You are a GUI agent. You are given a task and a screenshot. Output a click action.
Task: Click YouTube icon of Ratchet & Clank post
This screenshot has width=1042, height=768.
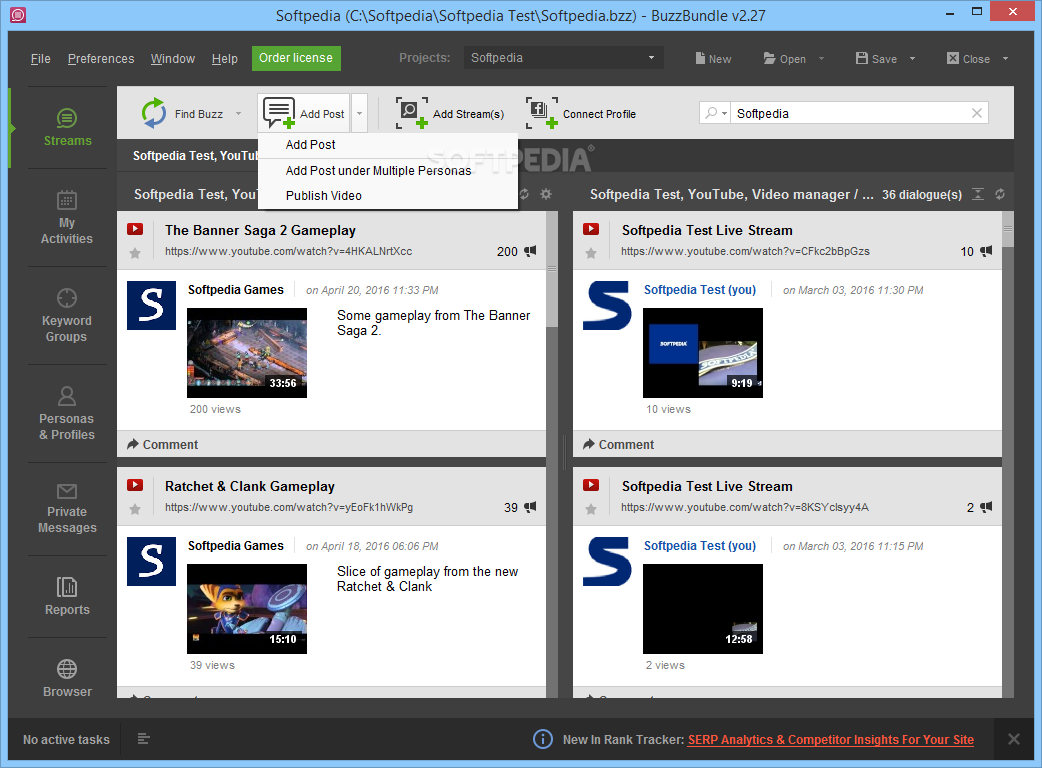coord(135,485)
